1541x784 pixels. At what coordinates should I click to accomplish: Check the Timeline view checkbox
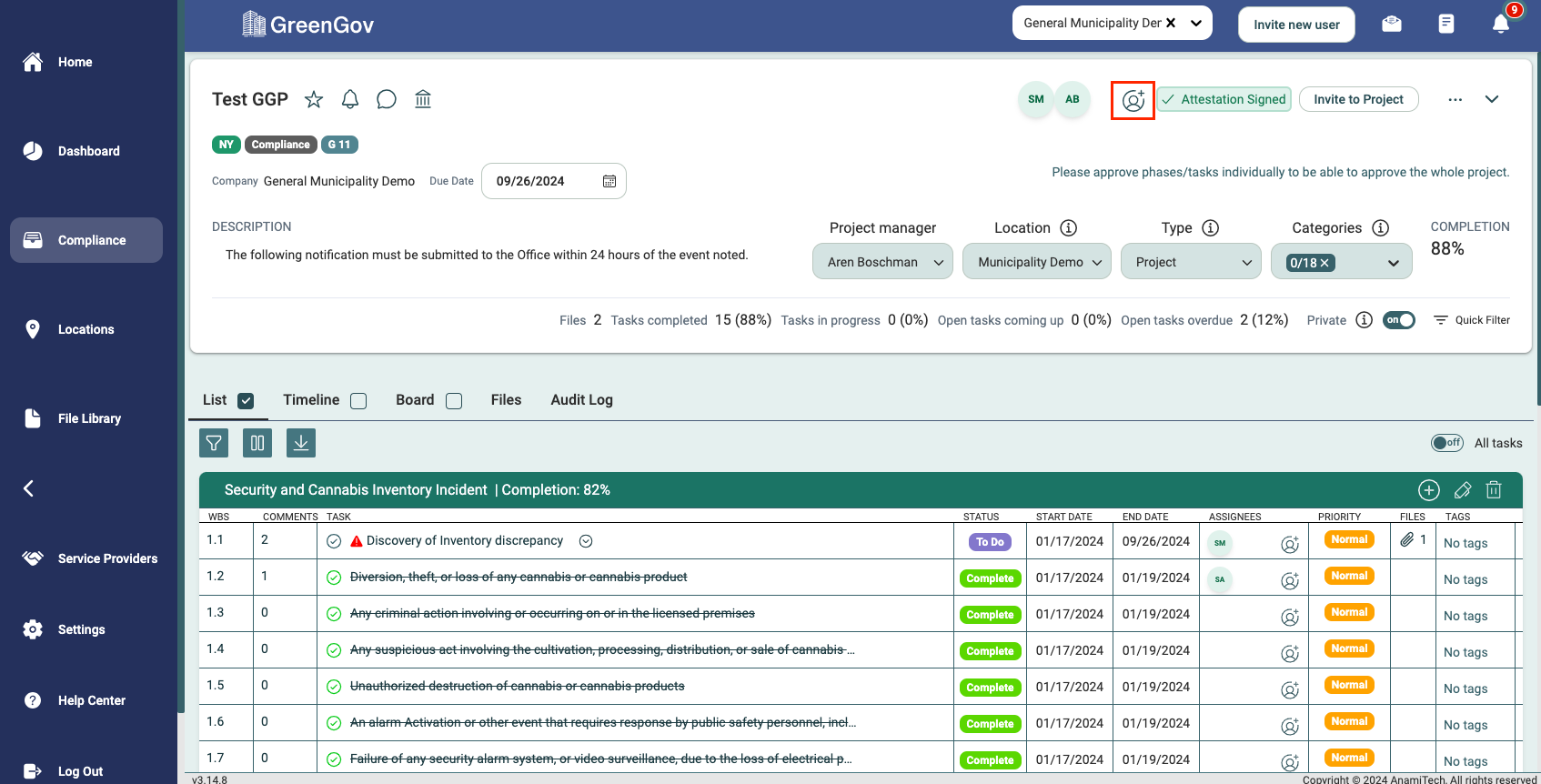click(x=358, y=401)
